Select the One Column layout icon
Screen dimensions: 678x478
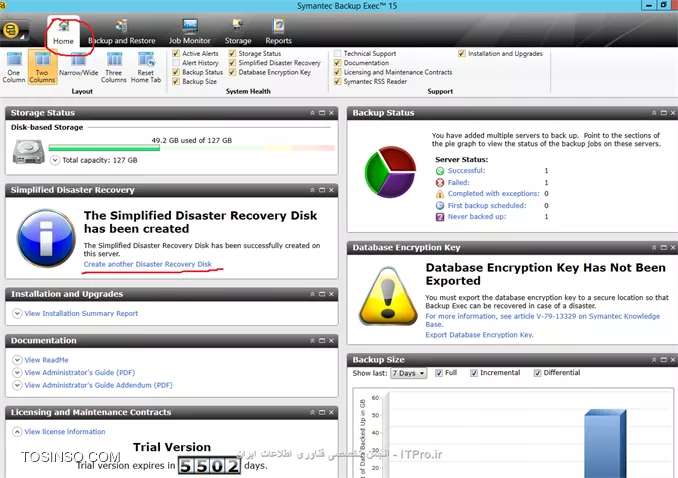pos(14,67)
